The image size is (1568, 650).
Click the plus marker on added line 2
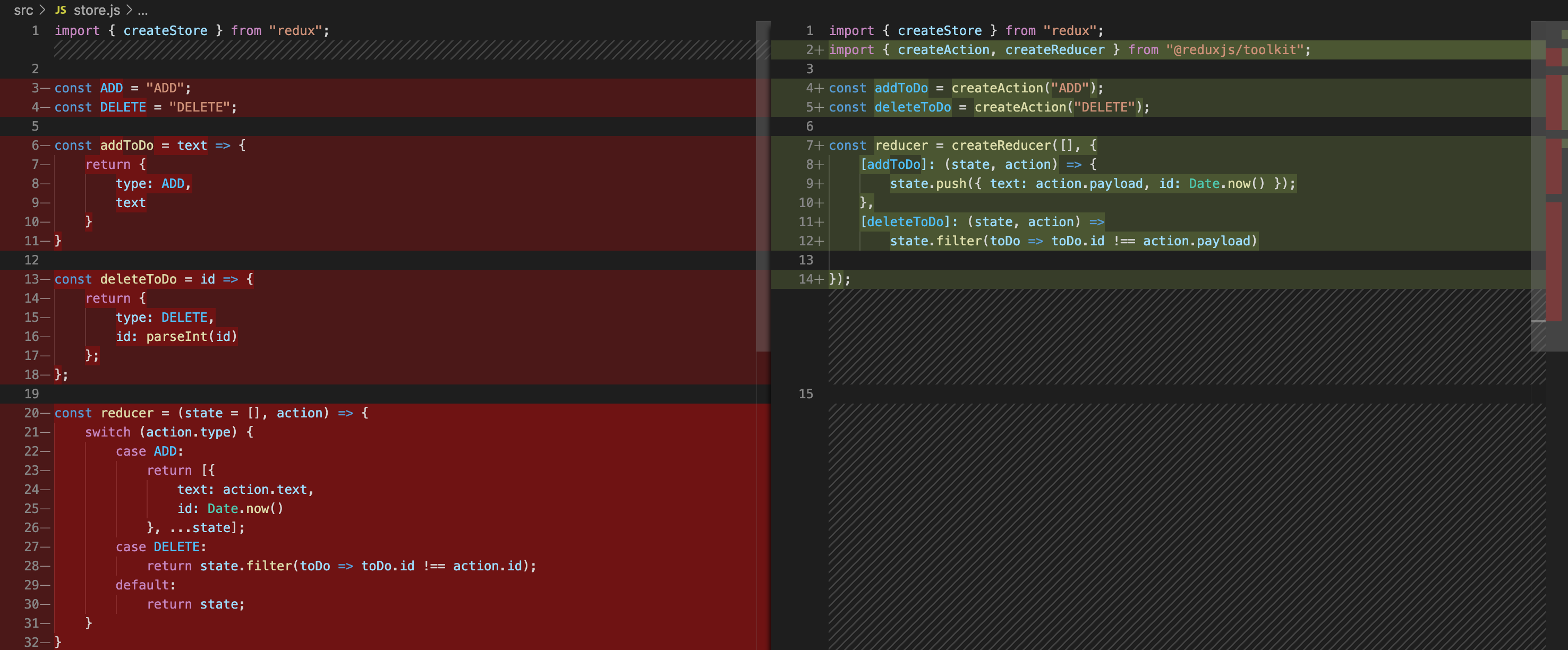[819, 50]
